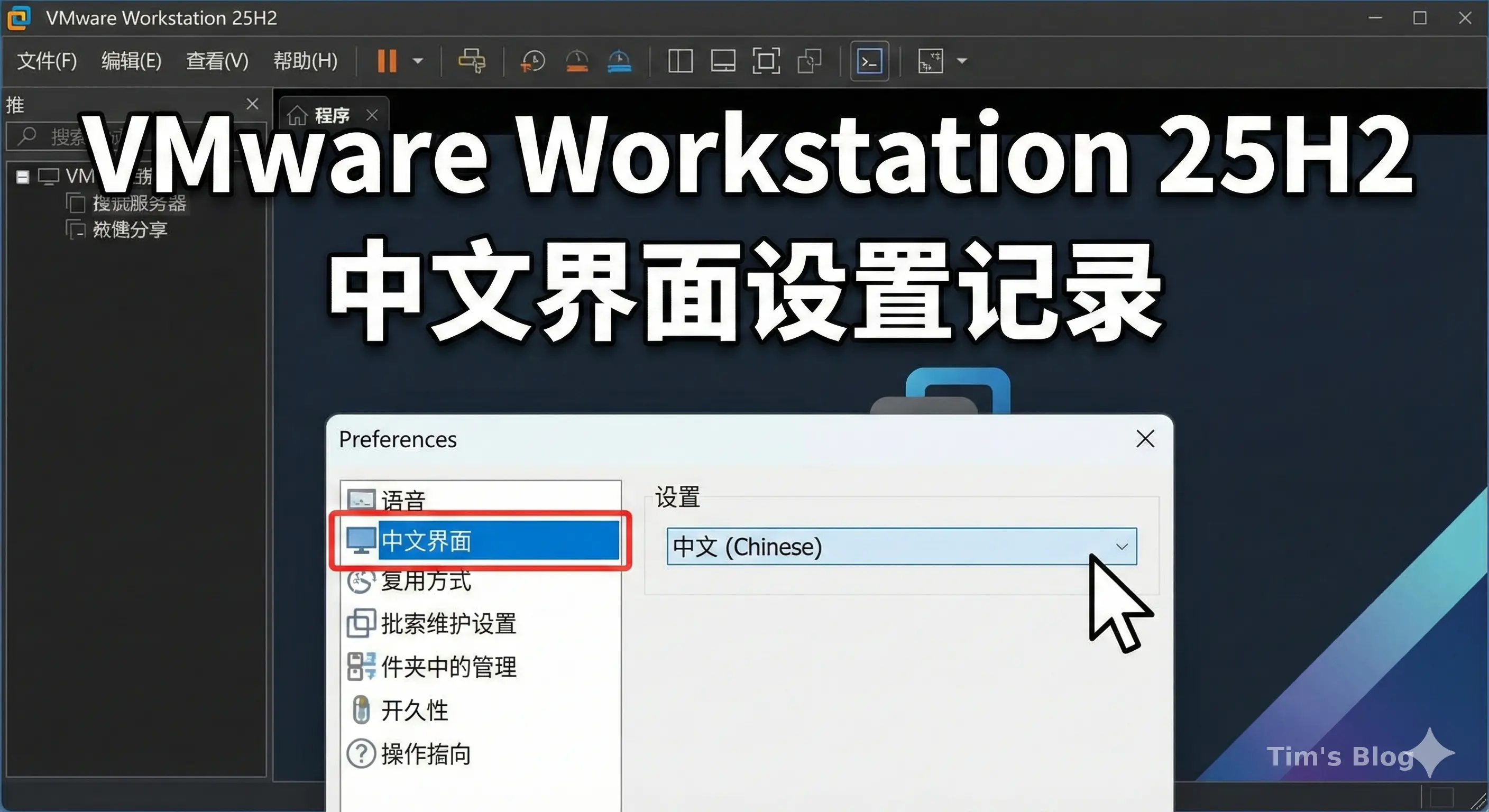
Task: Switch to the 程序 home tab
Action: [x=330, y=115]
